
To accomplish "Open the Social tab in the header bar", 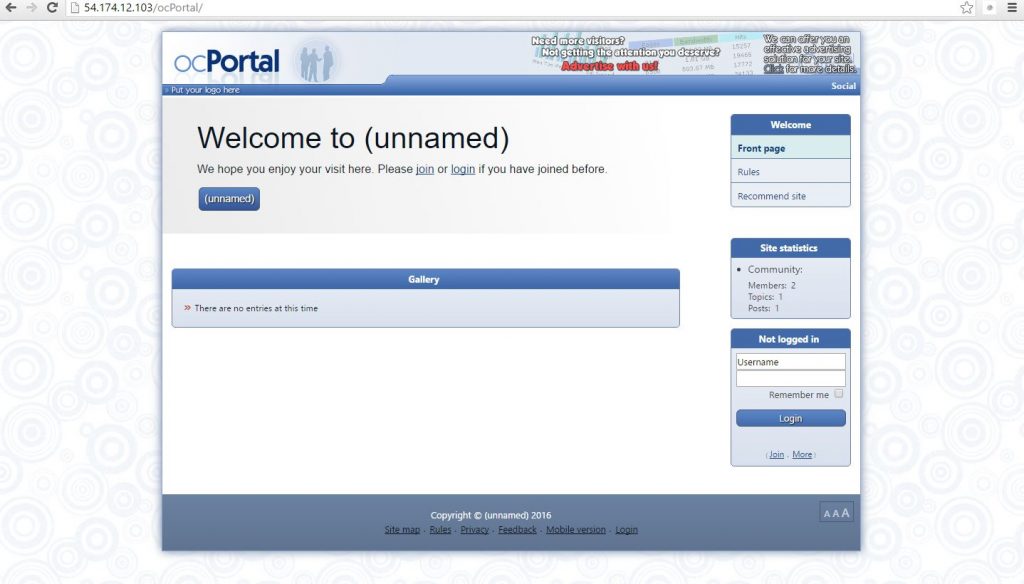I will pyautogui.click(x=843, y=86).
